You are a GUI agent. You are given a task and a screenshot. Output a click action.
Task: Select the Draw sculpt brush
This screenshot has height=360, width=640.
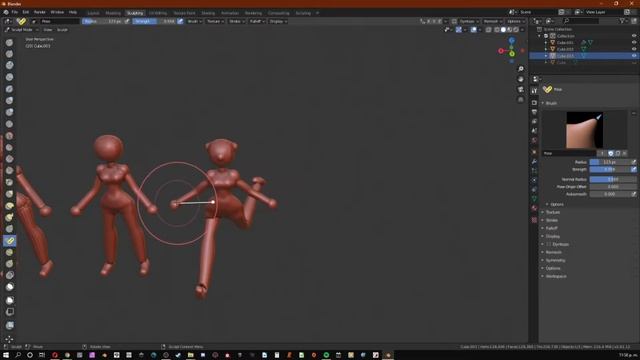[9, 42]
